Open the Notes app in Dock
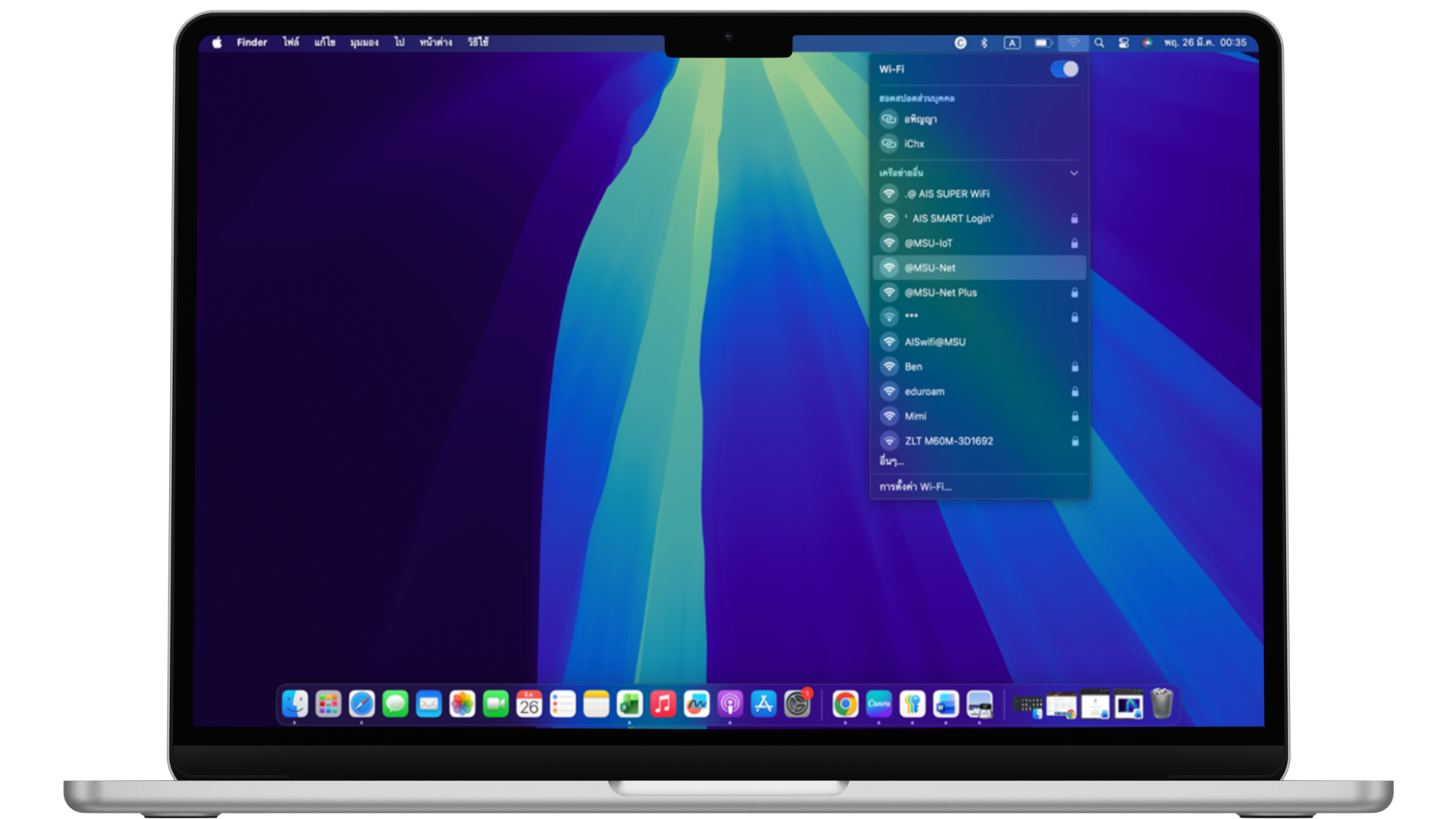The width and height of the screenshot is (1456, 819). pos(596,704)
